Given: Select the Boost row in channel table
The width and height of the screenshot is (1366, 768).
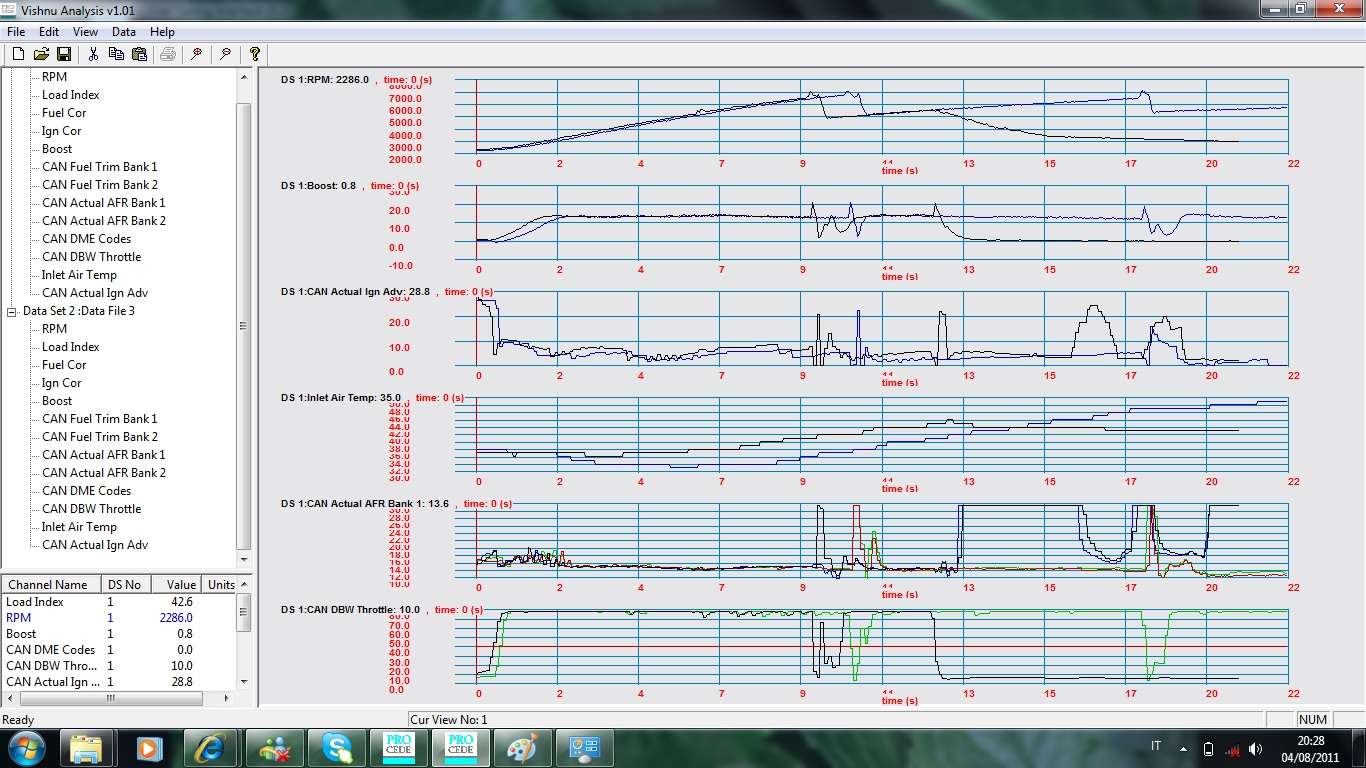Looking at the screenshot, I should (22, 634).
